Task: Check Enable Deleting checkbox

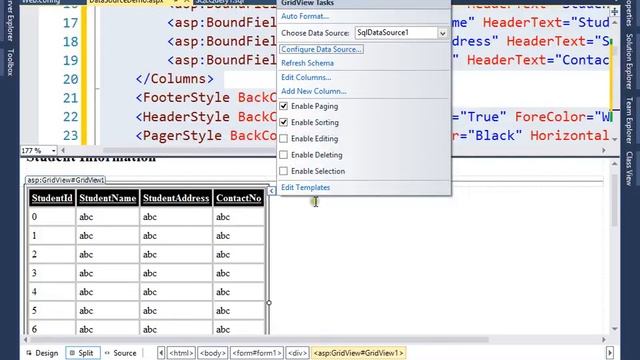Action: click(x=284, y=155)
